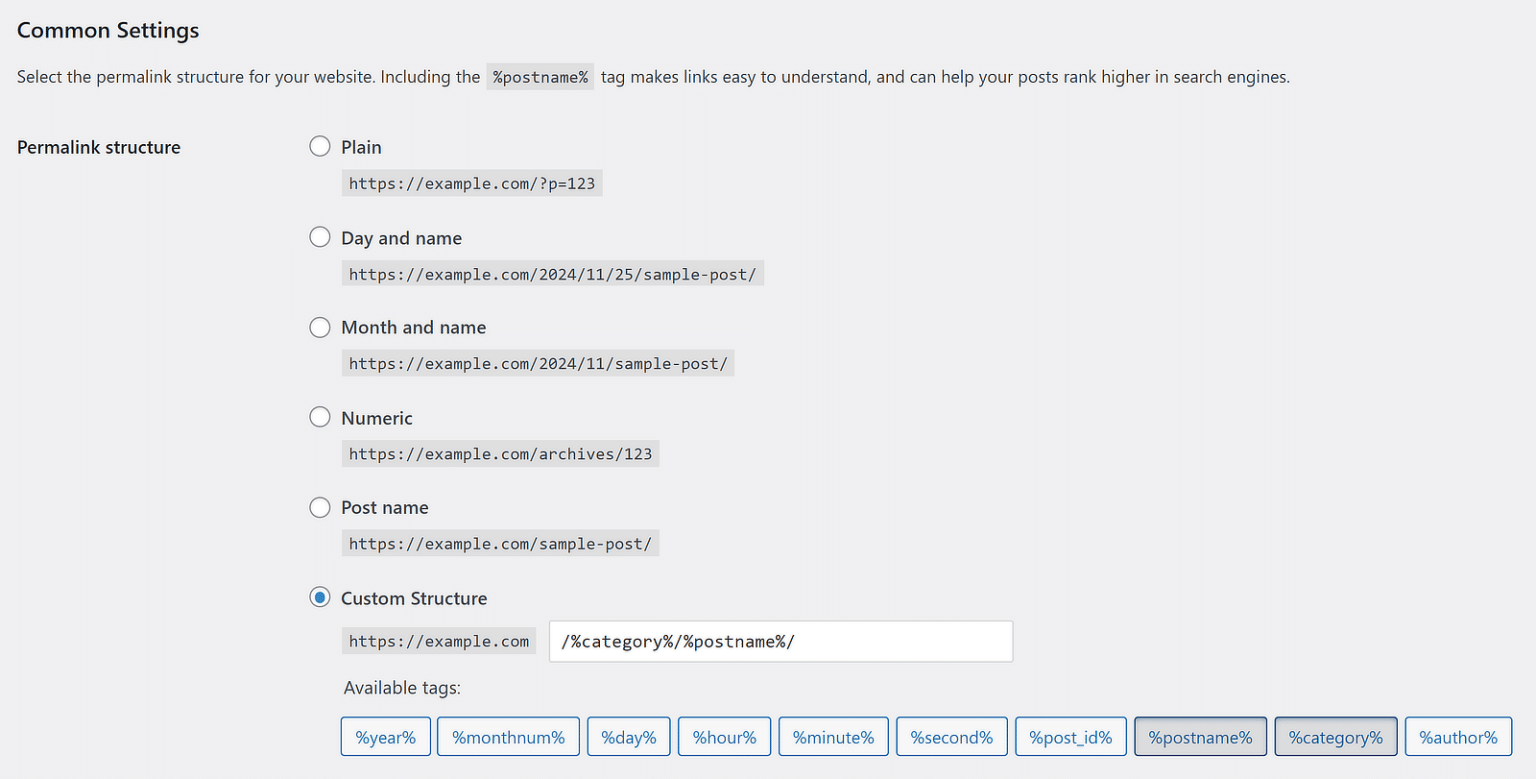Screen dimensions: 1536x779
Task: Click the https://example.com/sample-post/ example URL
Action: click(500, 543)
